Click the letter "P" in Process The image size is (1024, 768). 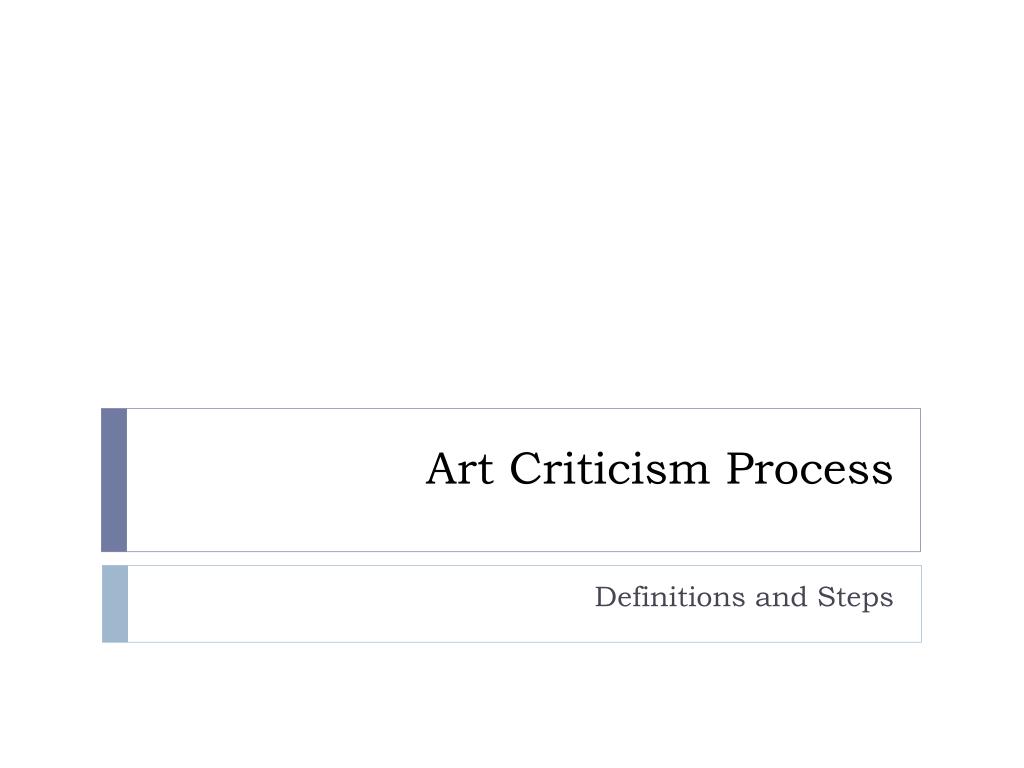tap(741, 469)
